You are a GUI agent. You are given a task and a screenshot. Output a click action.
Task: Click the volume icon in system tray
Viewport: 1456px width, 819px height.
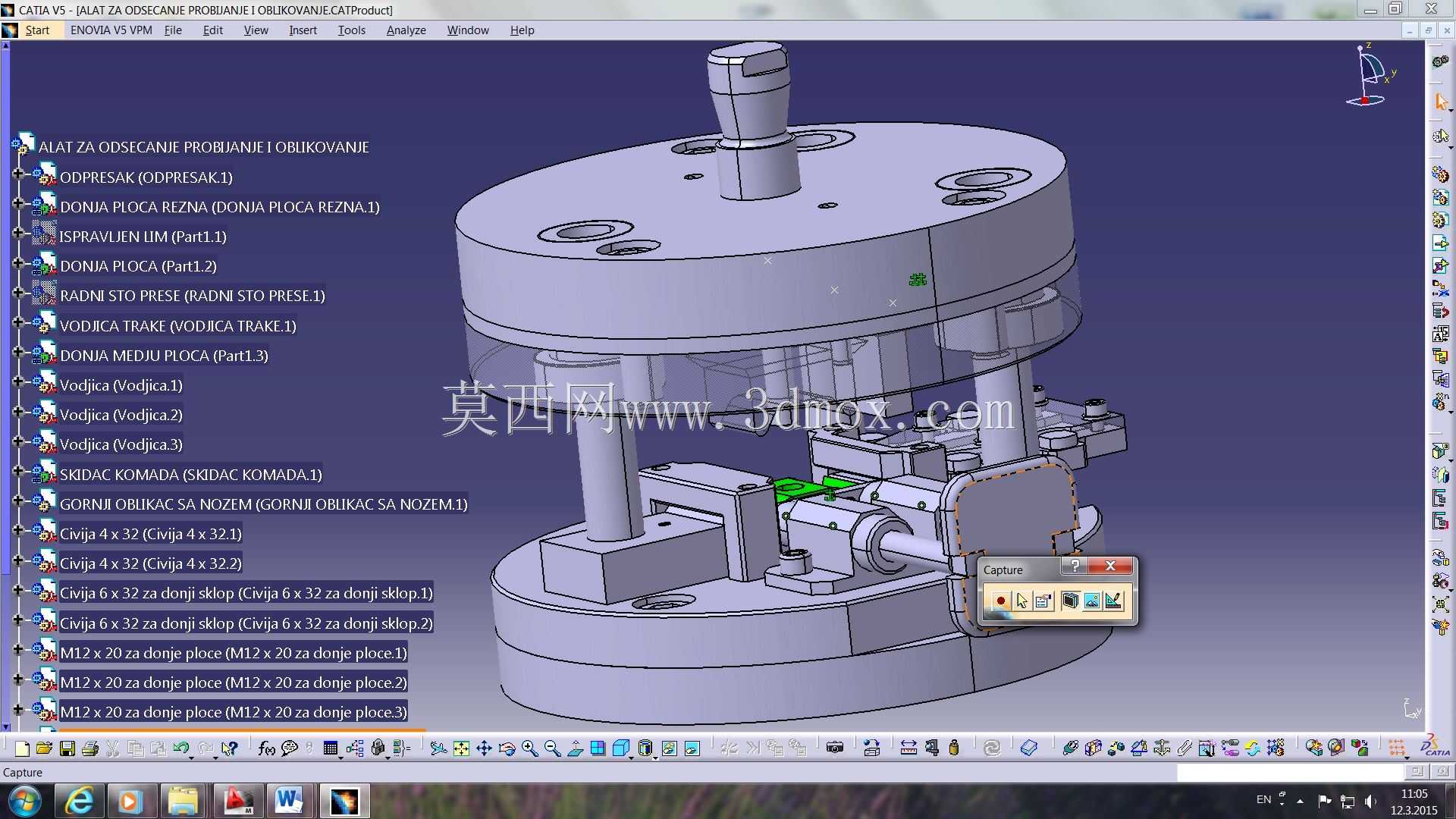pyautogui.click(x=1370, y=801)
